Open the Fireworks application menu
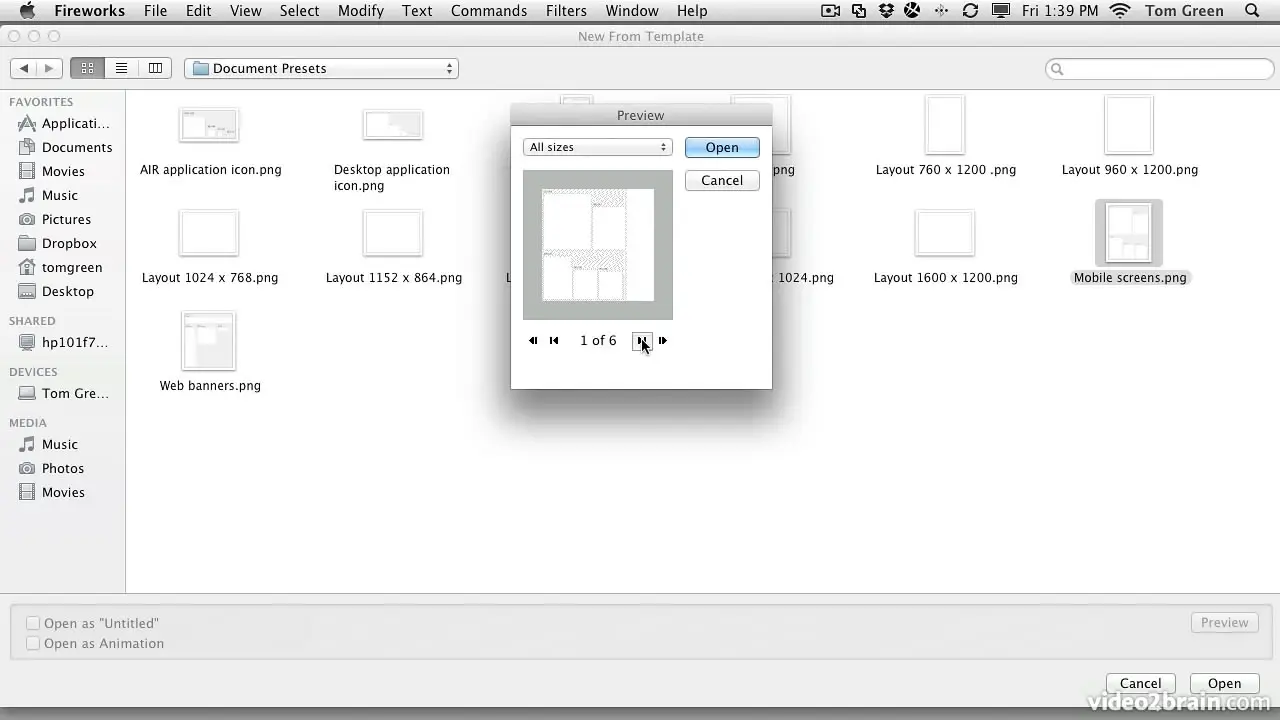Image resolution: width=1280 pixels, height=720 pixels. pyautogui.click(x=89, y=11)
